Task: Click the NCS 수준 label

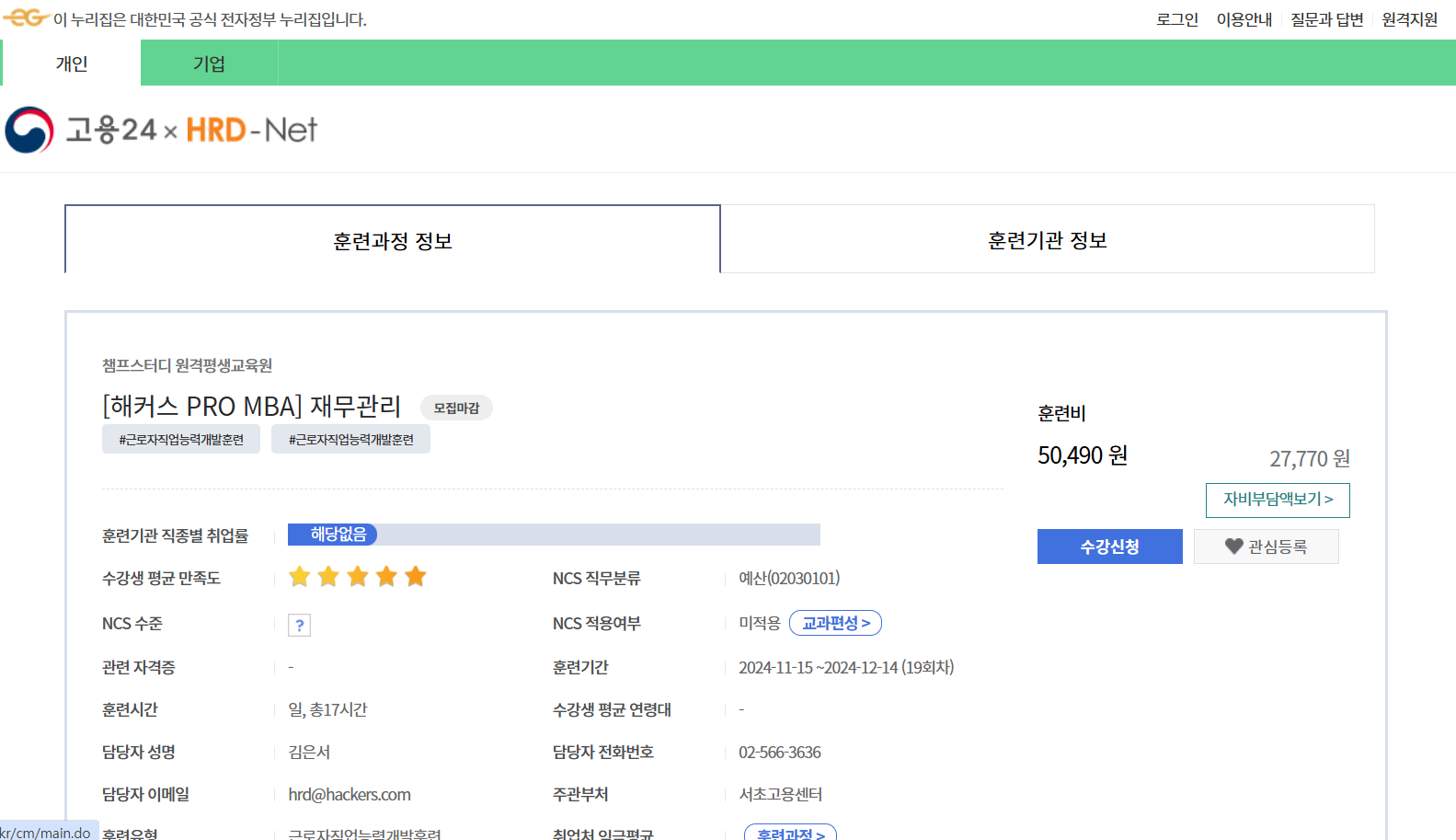Action: click(132, 623)
